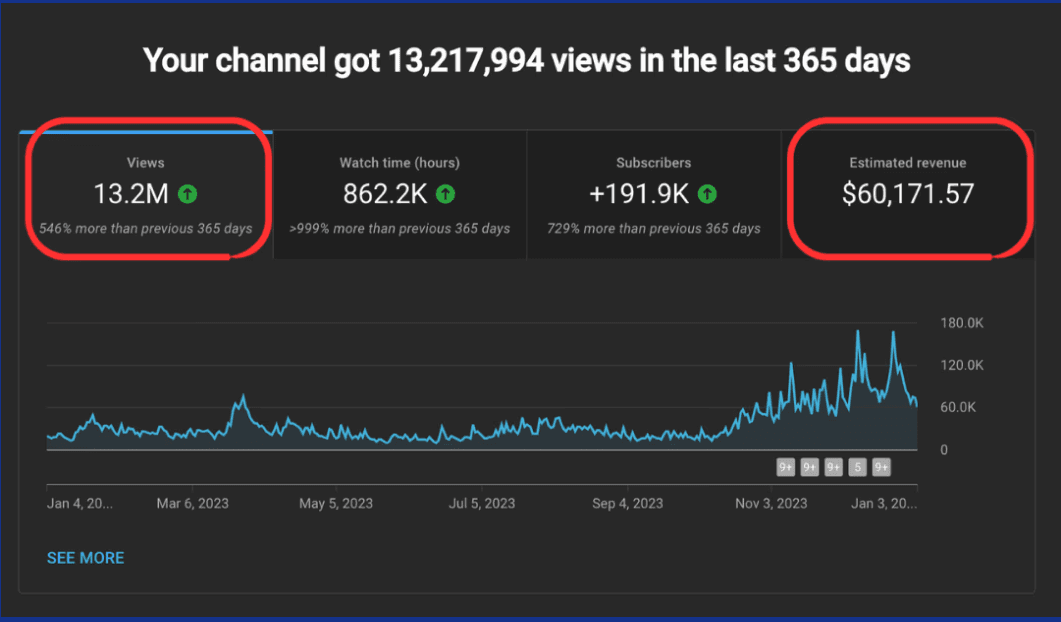Click the SEE MORE link
The width and height of the screenshot is (1061, 622).
[x=85, y=558]
